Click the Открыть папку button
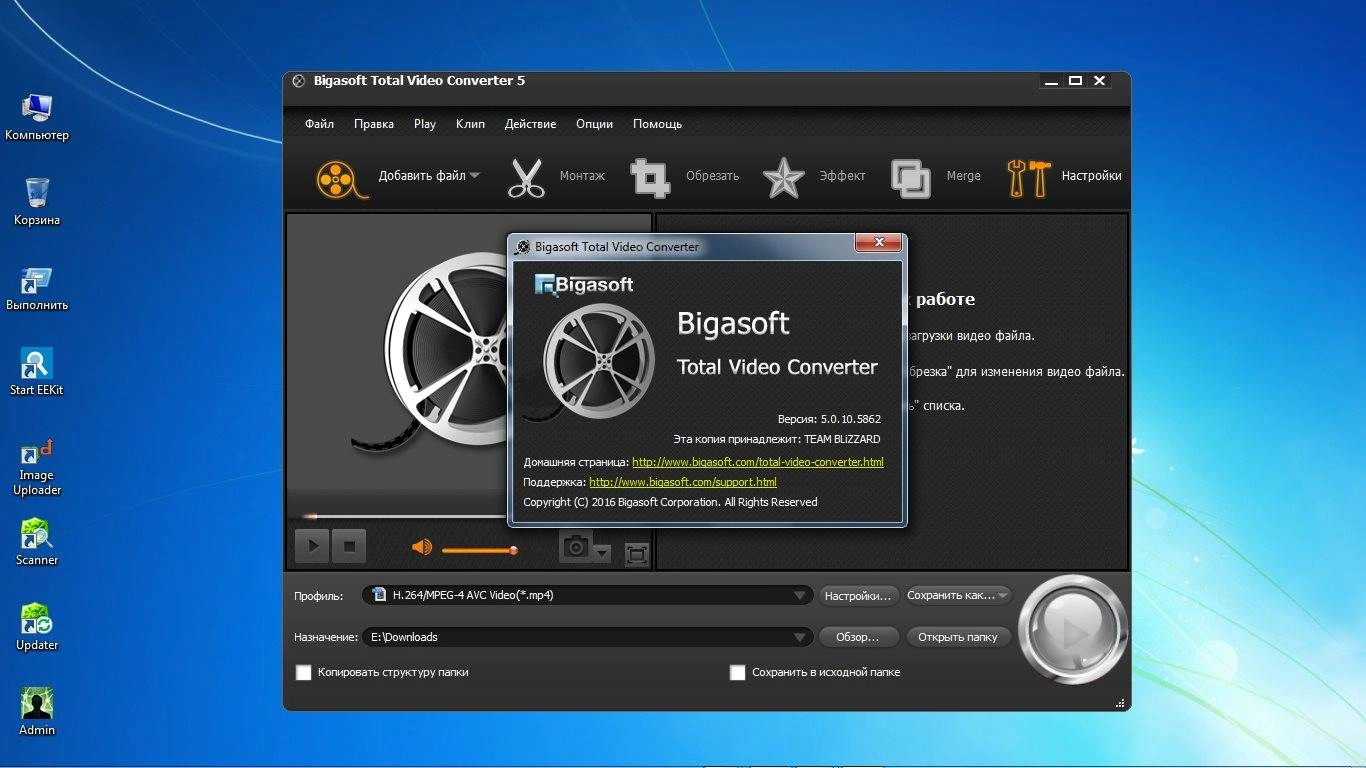 958,637
